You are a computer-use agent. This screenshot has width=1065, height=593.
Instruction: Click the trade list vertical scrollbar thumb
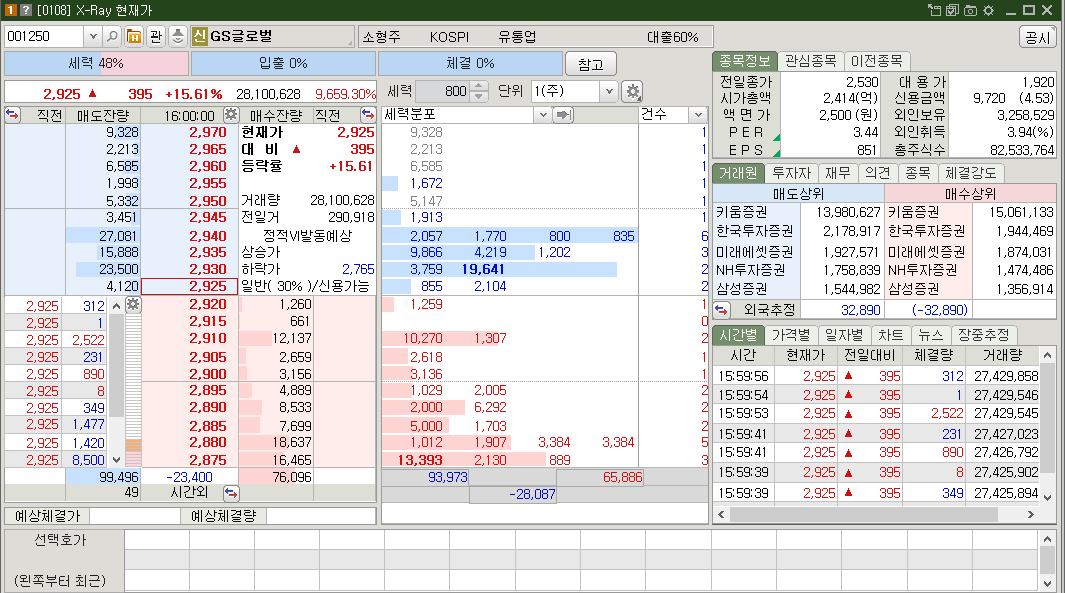click(117, 365)
